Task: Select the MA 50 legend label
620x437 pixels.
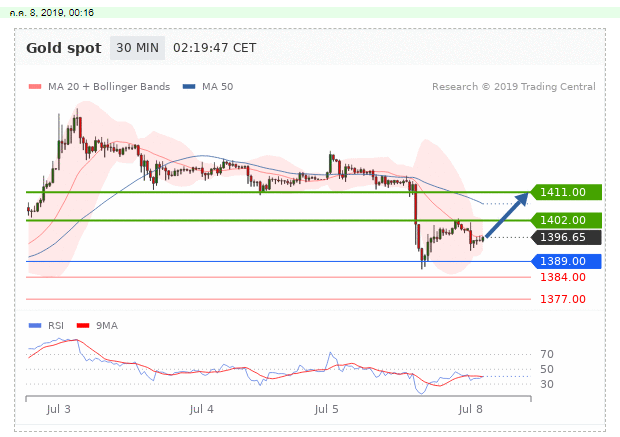Action: click(217, 87)
